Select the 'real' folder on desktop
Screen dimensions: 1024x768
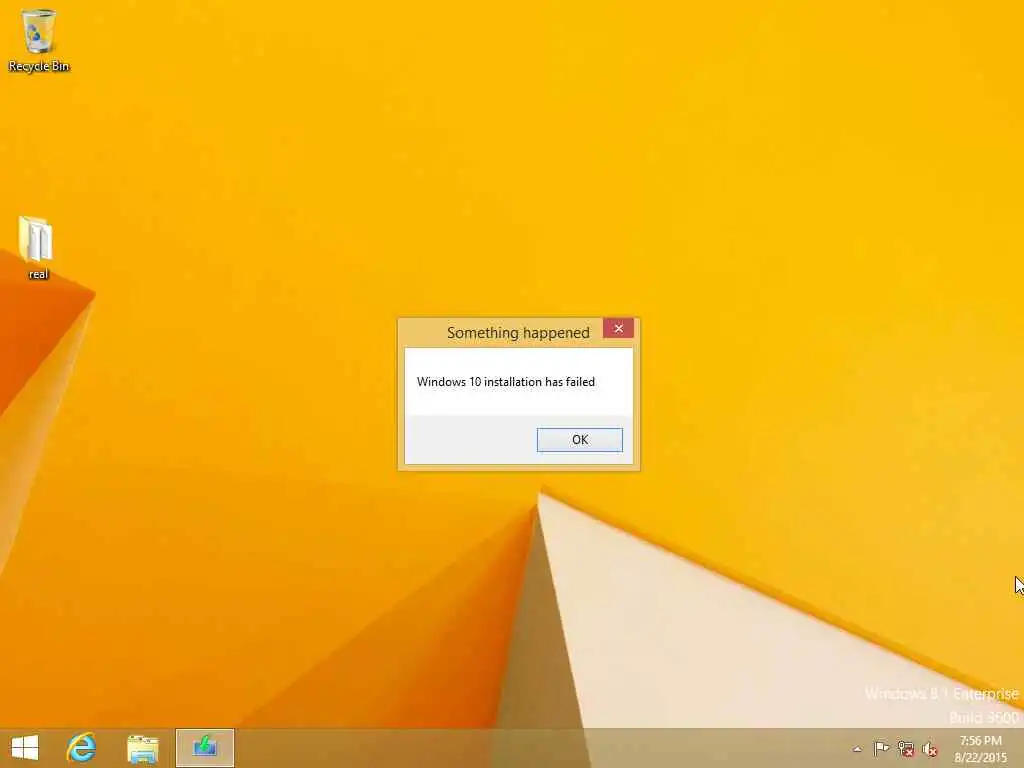(x=37, y=248)
